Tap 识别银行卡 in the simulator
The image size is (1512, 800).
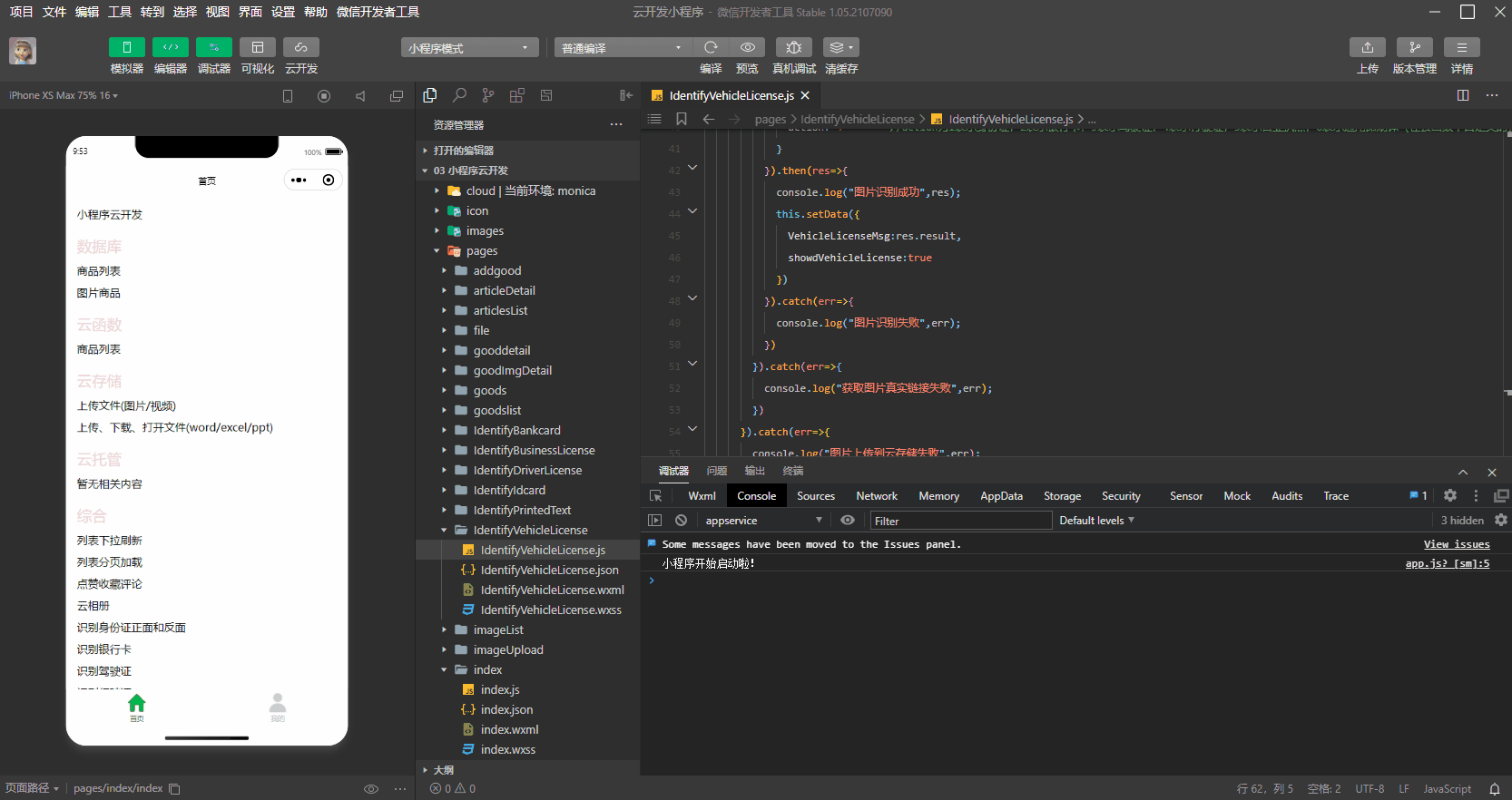(104, 649)
